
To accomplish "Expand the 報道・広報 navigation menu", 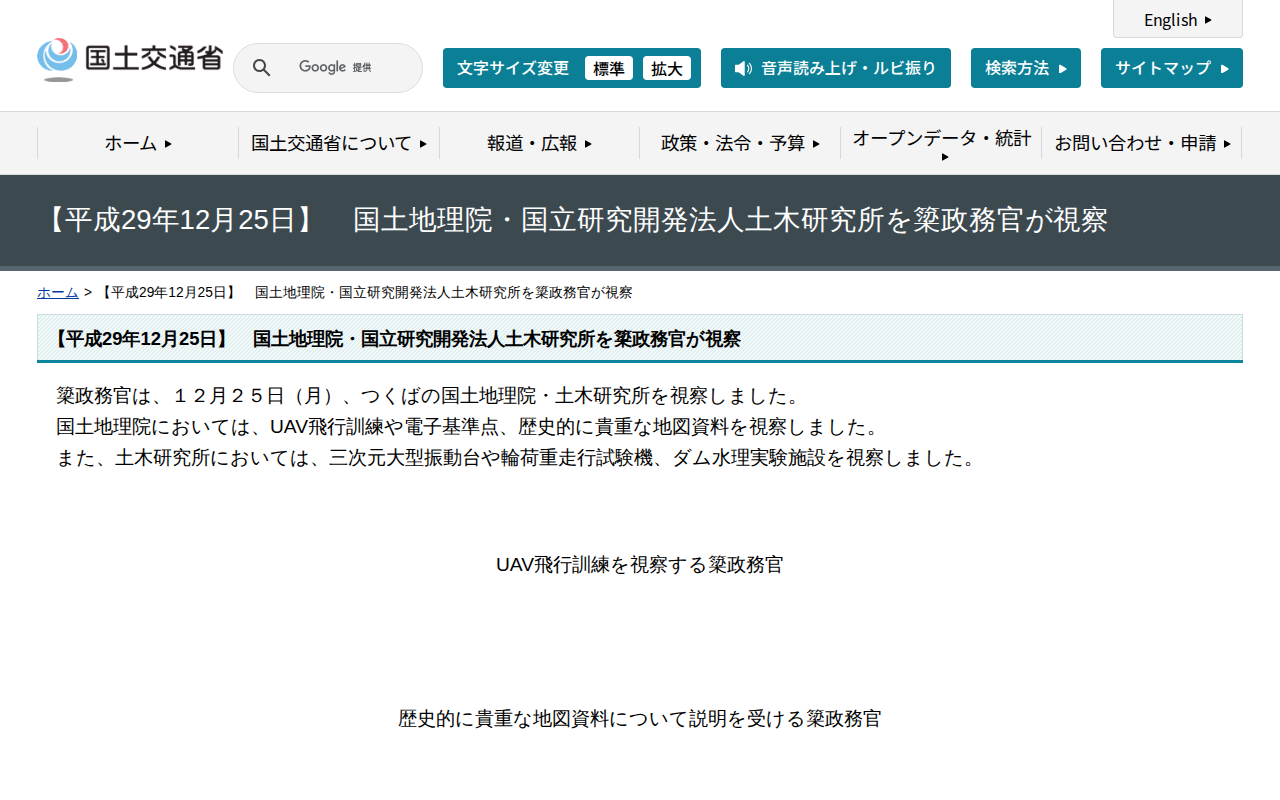I will click(x=539, y=143).
